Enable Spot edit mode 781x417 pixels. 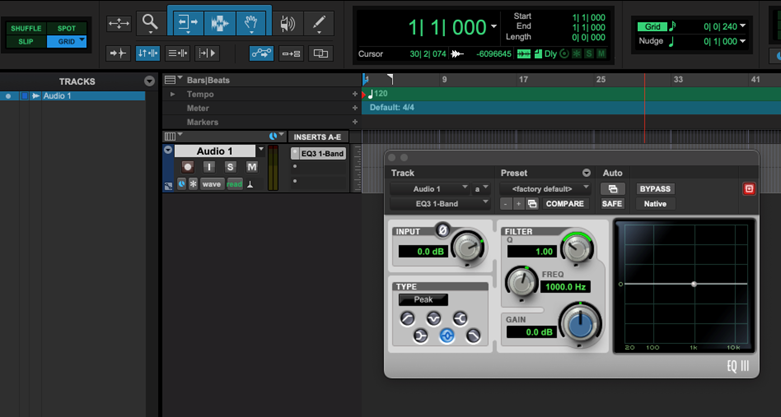(66, 28)
